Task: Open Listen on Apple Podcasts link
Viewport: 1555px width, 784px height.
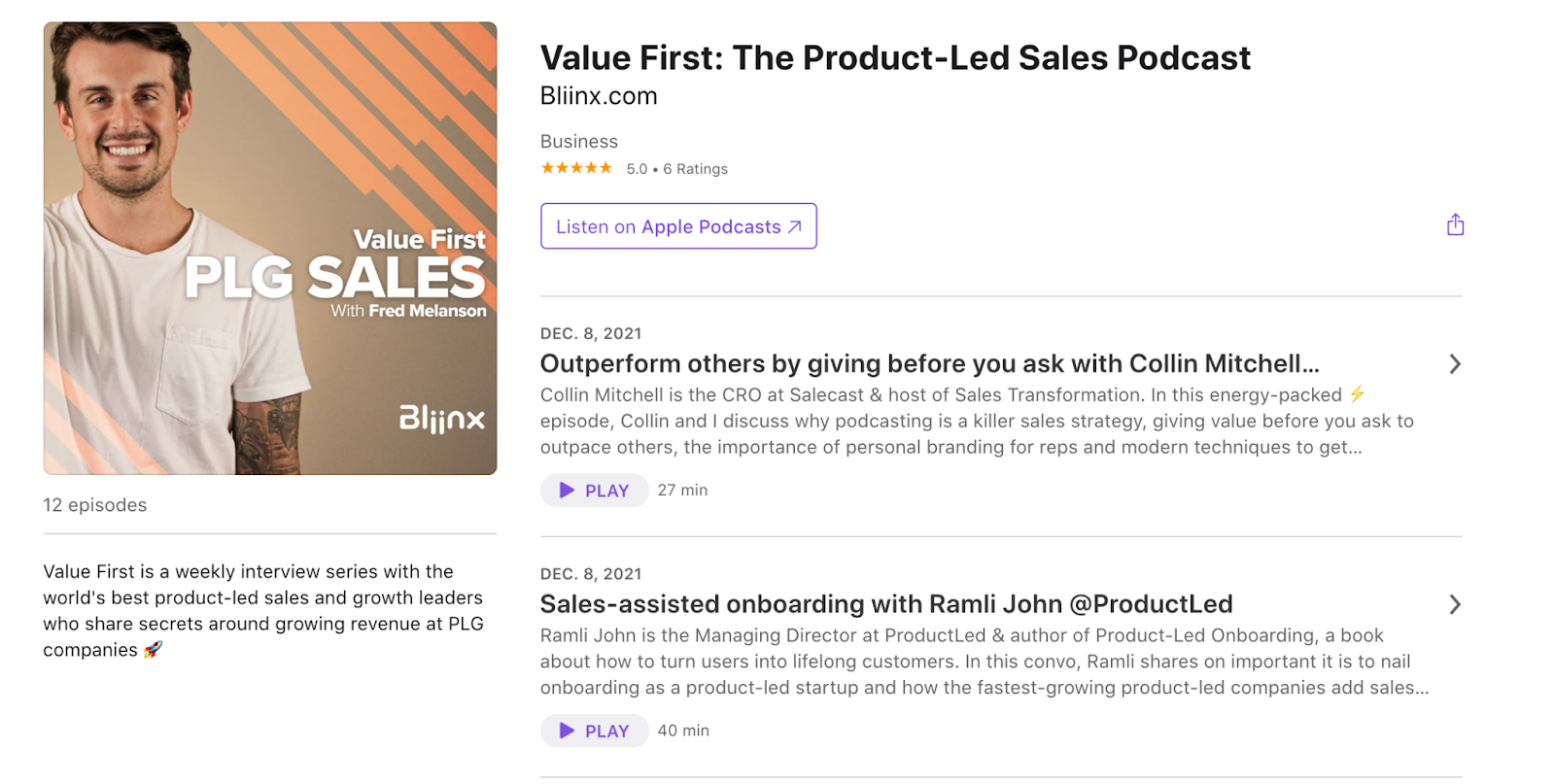Action: pos(668,226)
